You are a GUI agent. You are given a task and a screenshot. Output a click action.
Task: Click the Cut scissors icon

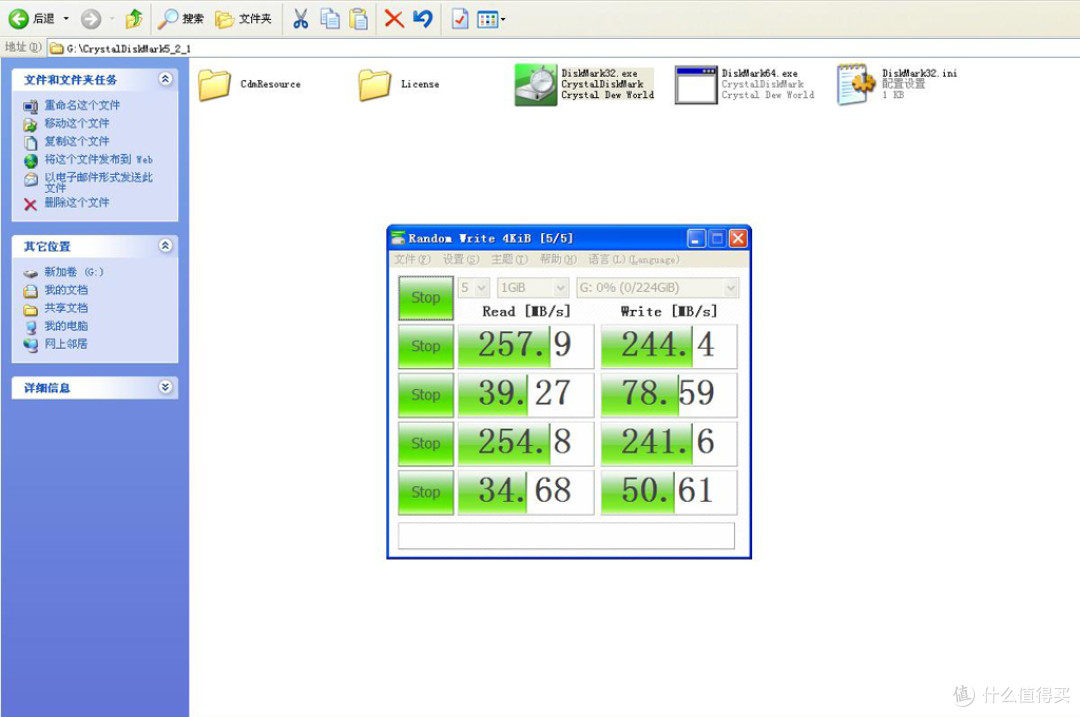click(300, 19)
